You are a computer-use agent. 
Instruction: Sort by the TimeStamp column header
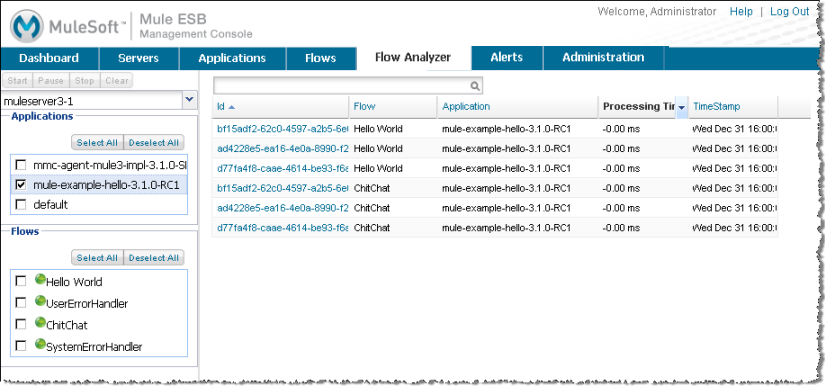point(733,107)
